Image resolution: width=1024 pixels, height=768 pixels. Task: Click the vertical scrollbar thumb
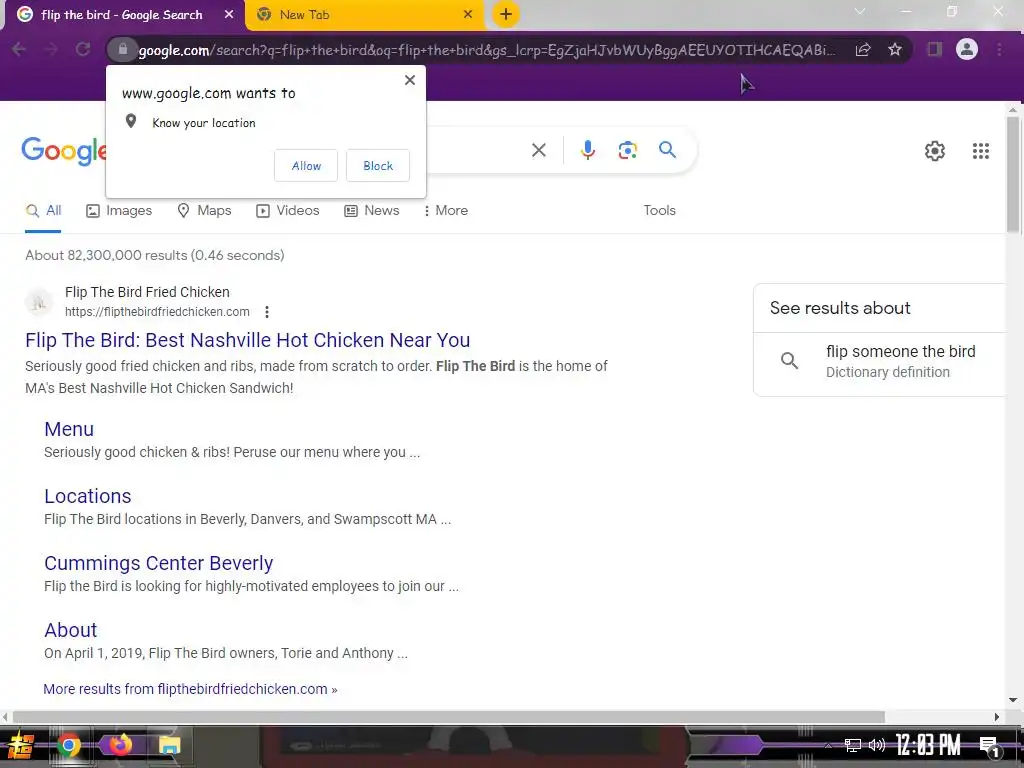[x=1013, y=174]
